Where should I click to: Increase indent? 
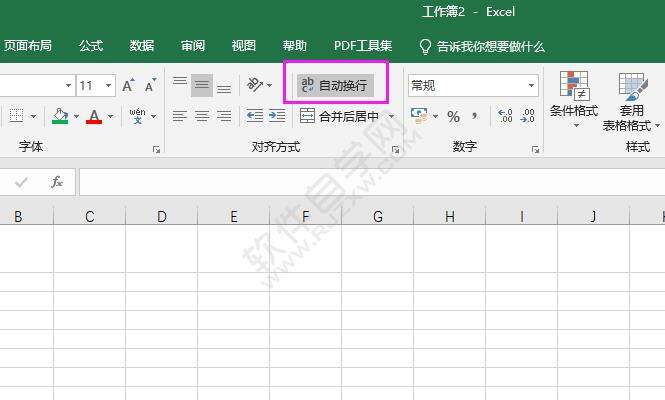(277, 116)
